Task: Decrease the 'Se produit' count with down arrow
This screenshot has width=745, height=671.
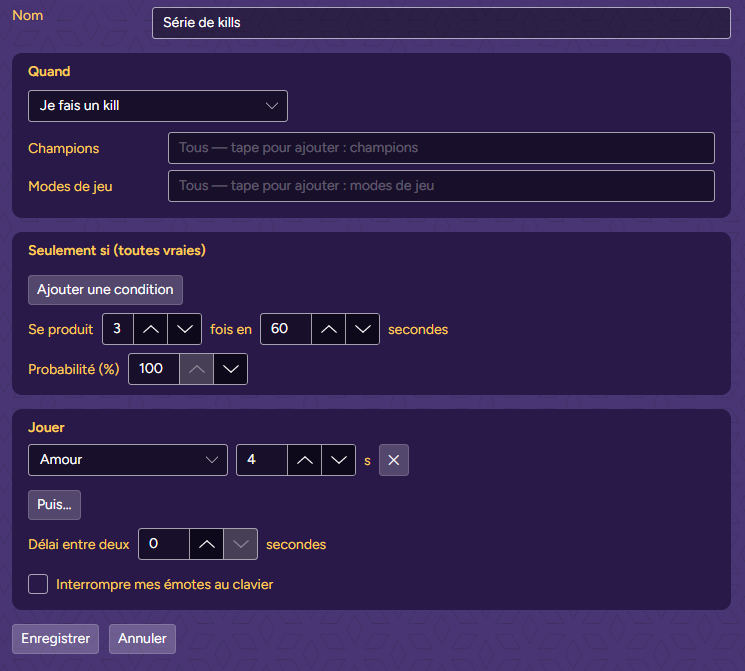Action: pos(184,329)
